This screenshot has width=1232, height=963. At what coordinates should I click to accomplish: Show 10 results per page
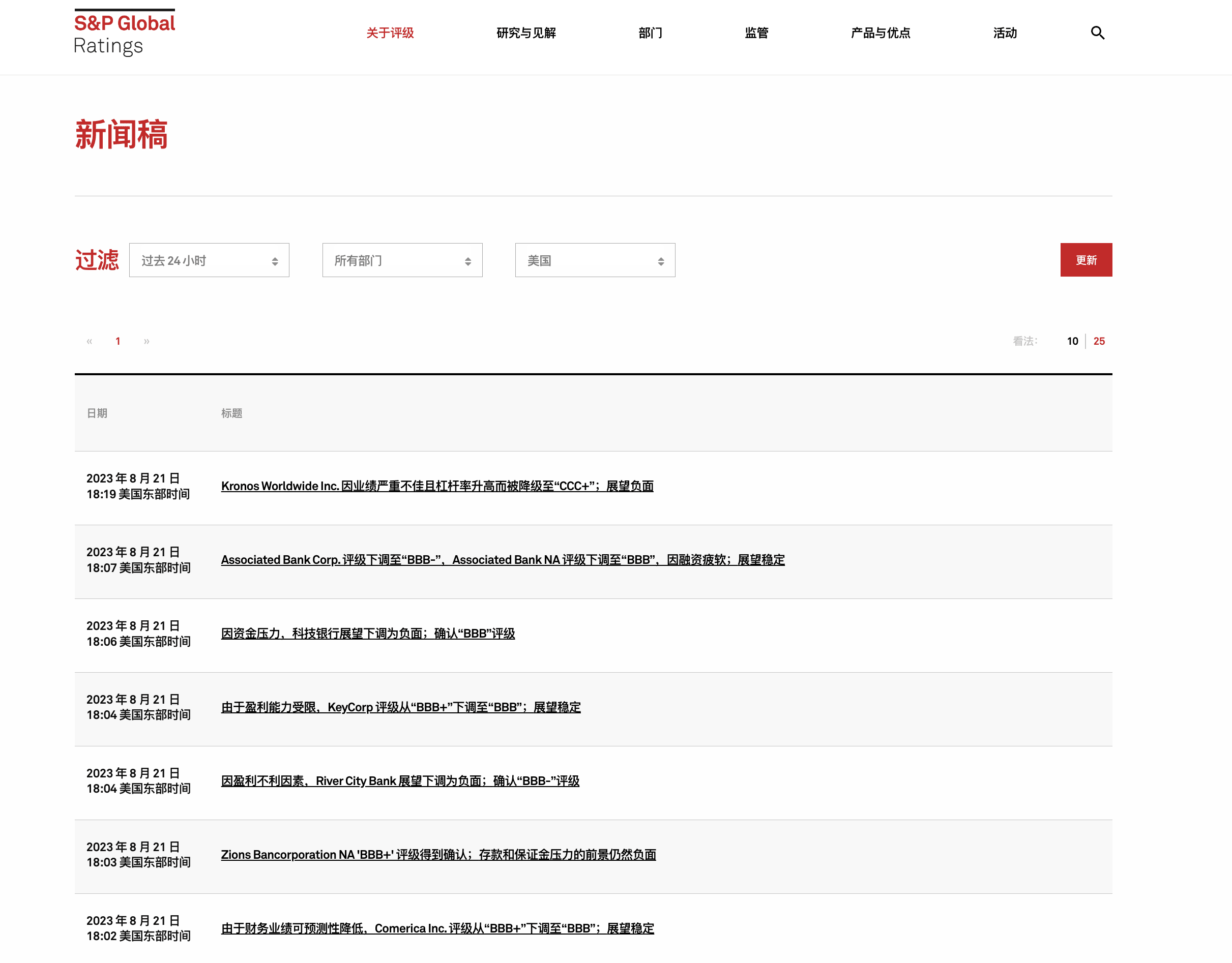pyautogui.click(x=1072, y=341)
